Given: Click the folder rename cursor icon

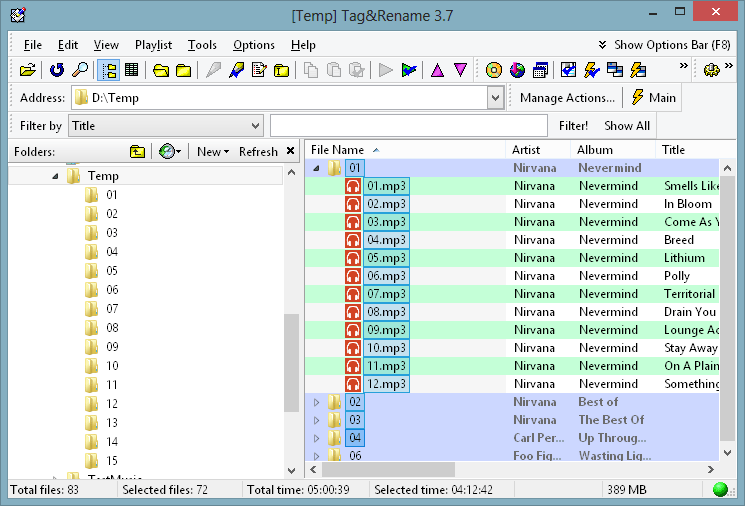Looking at the screenshot, I should point(282,70).
